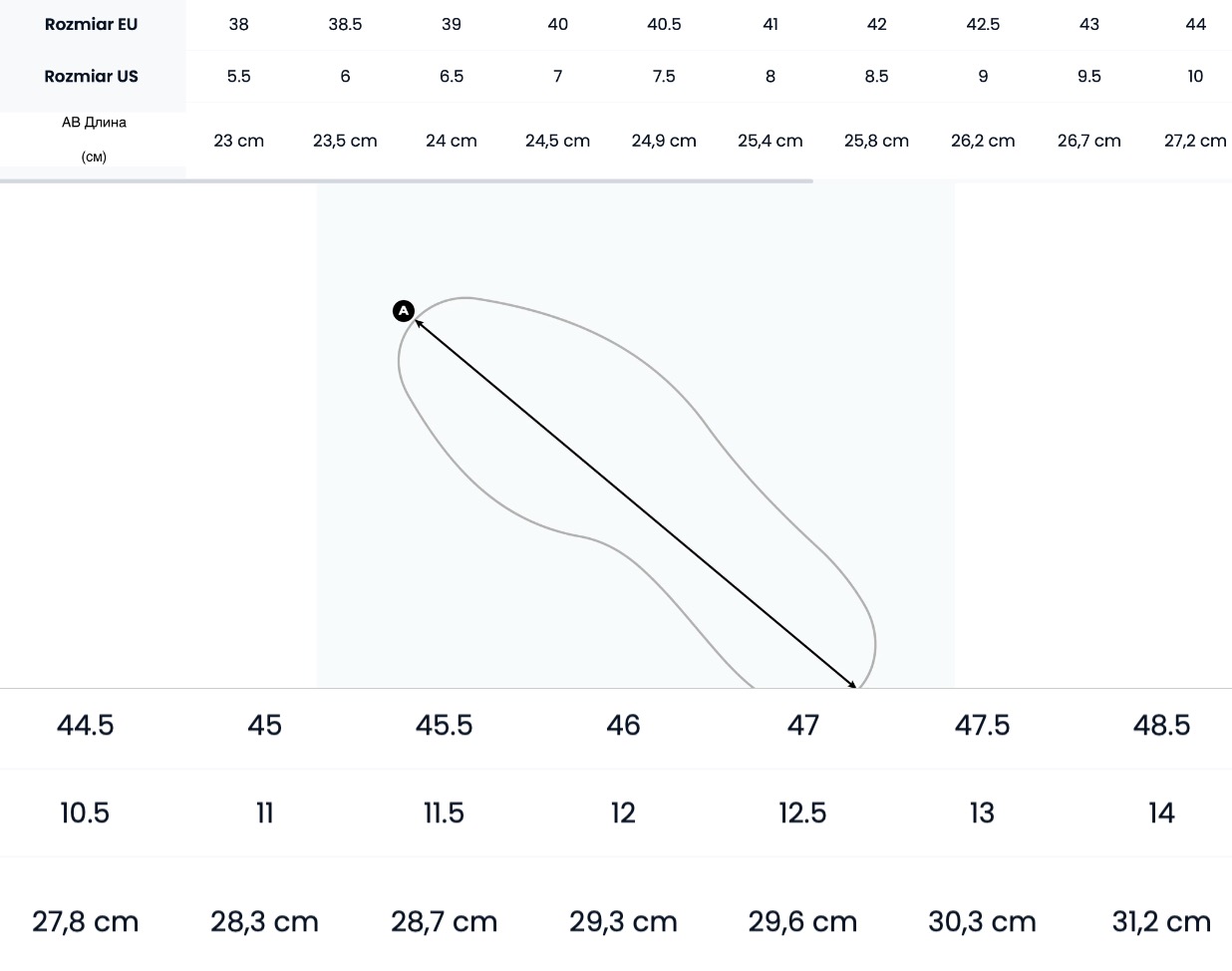Click the Rozmiar EU row header
Image resolution: width=1232 pixels, height=971 pixels.
pos(92,25)
